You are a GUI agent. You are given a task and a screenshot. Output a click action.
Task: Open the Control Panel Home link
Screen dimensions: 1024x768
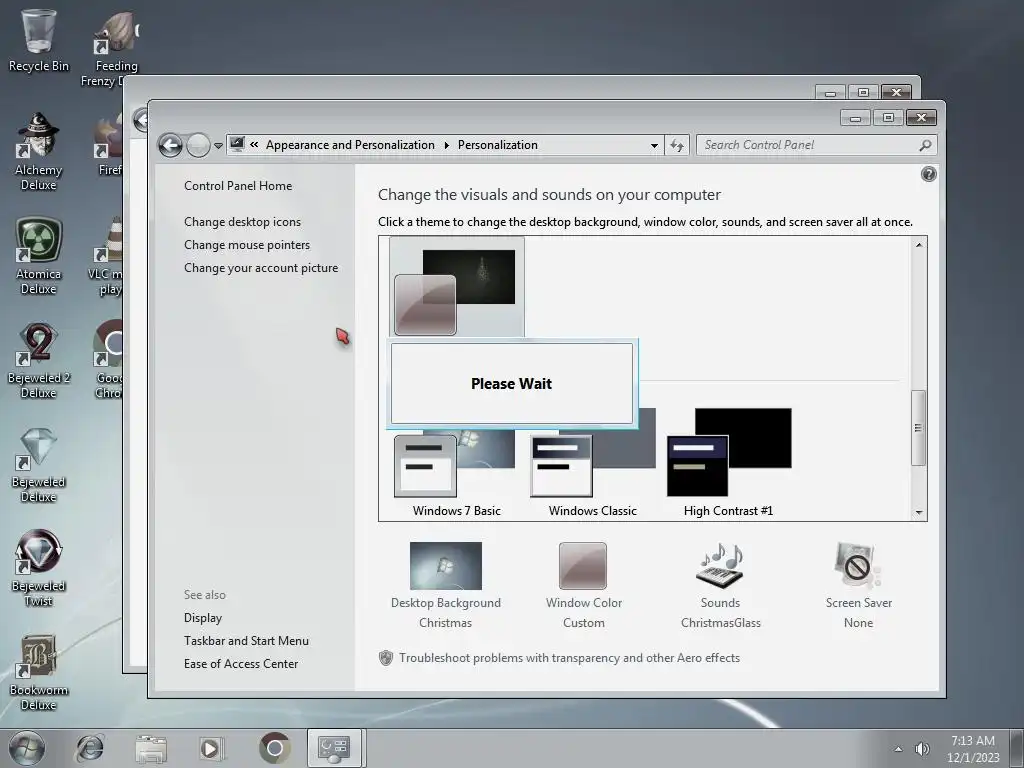(x=238, y=185)
